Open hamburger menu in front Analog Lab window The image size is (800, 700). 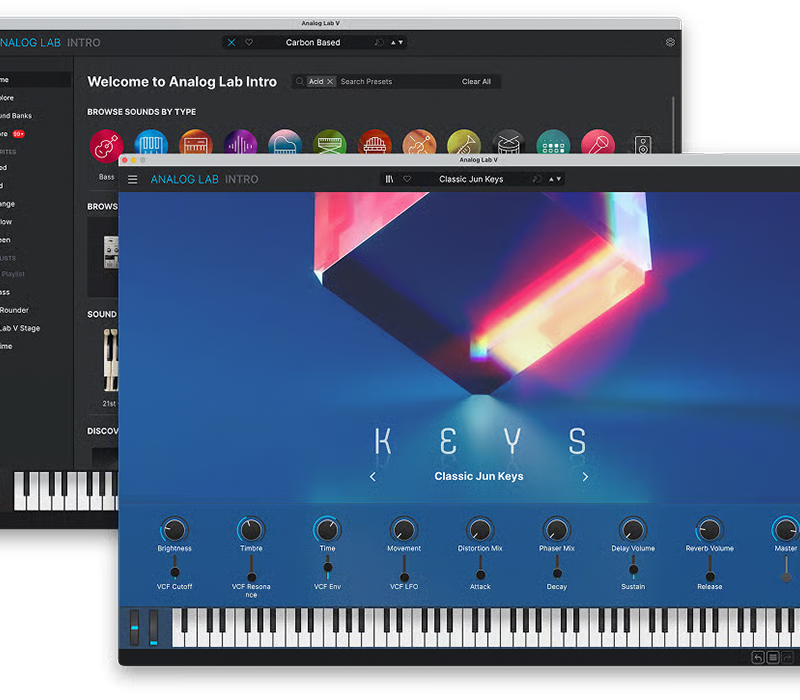(133, 180)
